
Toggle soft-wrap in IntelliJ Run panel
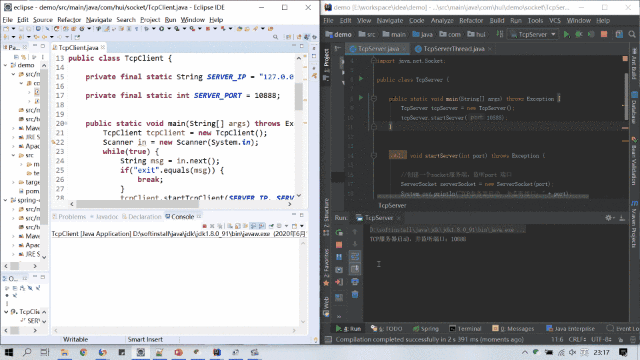tap(355, 256)
